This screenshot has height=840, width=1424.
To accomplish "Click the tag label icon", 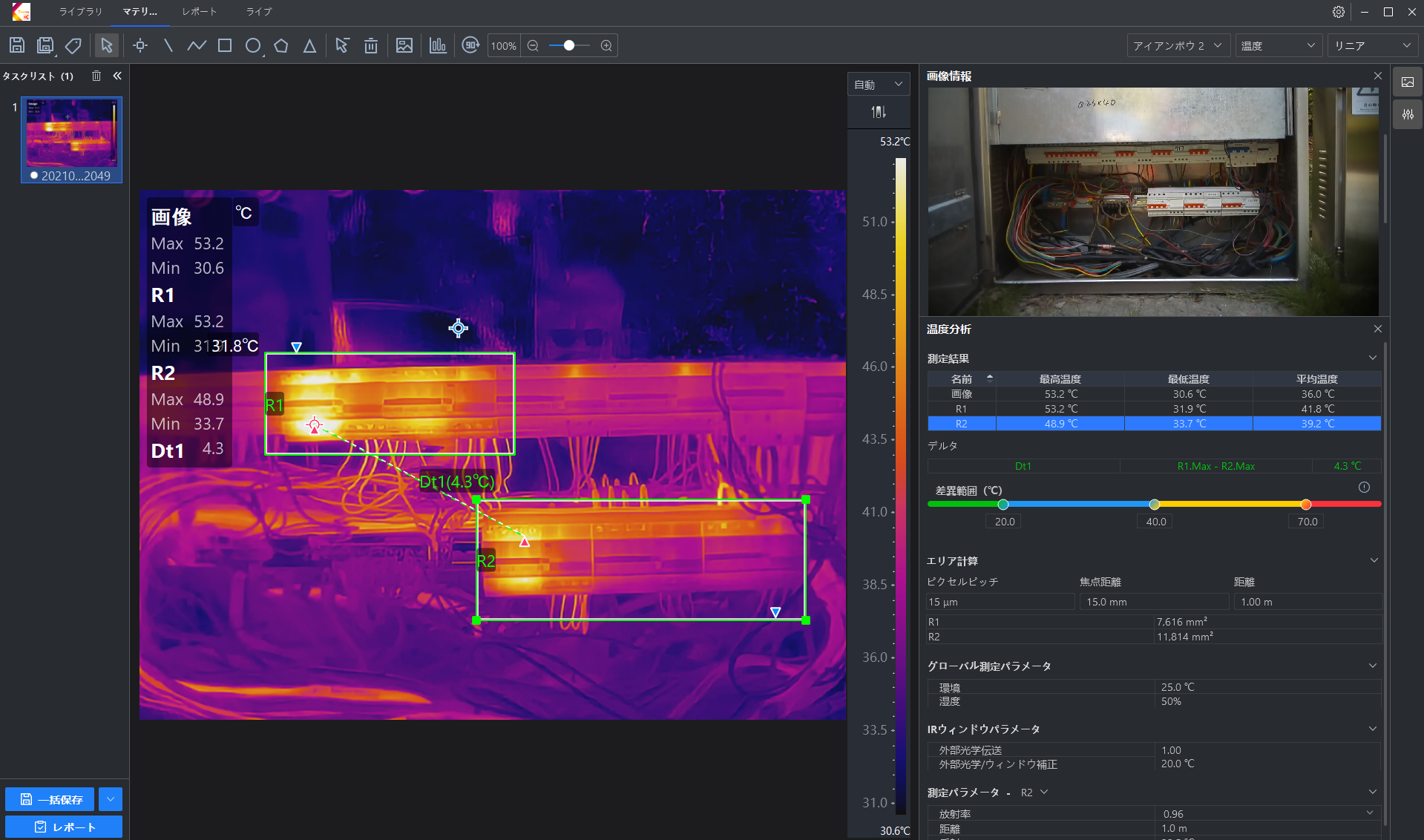I will click(x=73, y=46).
